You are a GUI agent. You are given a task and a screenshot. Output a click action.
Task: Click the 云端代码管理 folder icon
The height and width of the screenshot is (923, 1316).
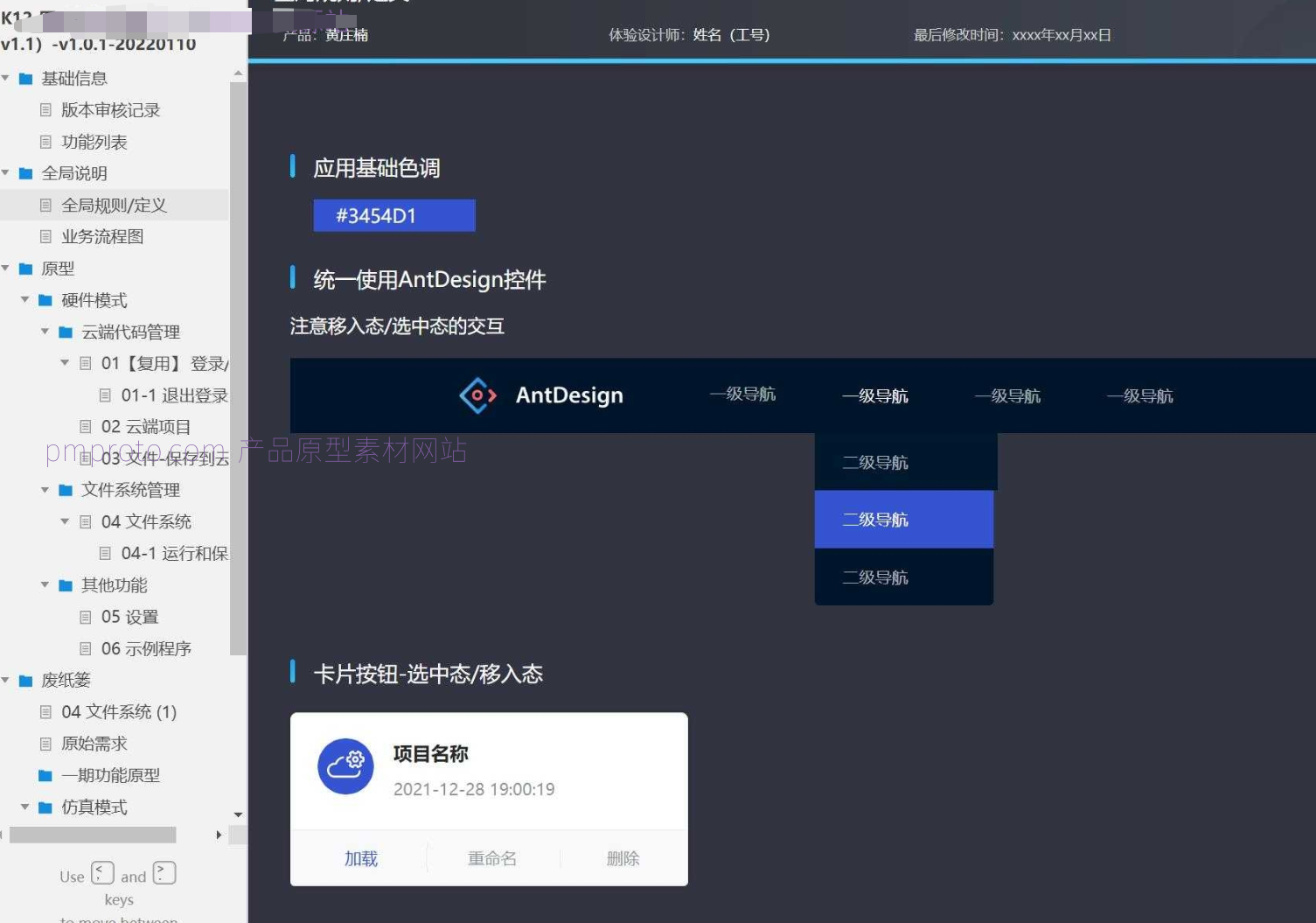click(66, 332)
